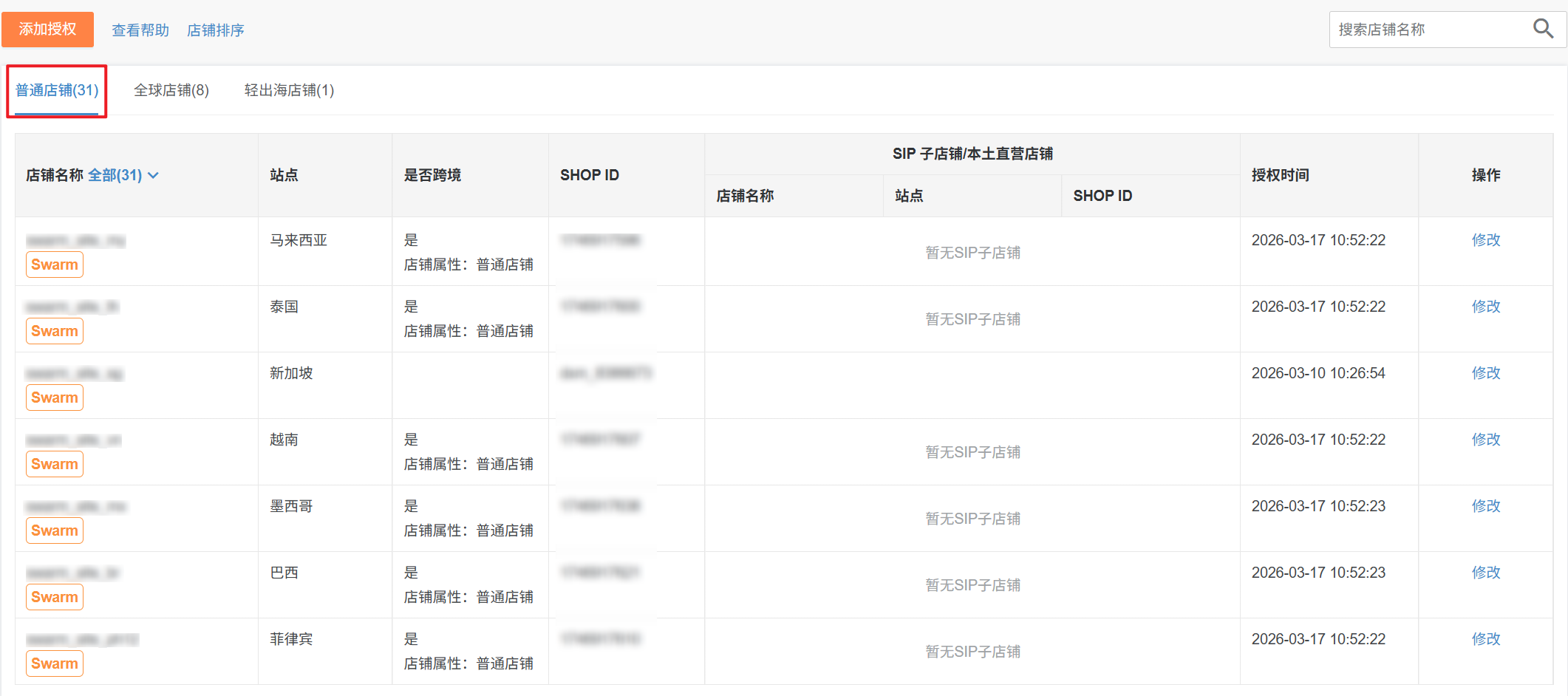The width and height of the screenshot is (1568, 696).
Task: Click the search magnifier icon
Action: [1543, 29]
